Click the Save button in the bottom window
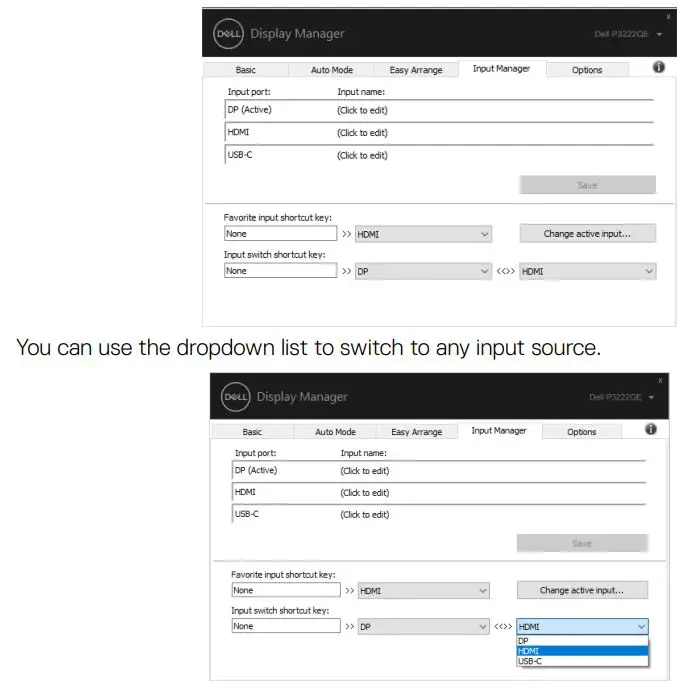678x690 pixels. (x=582, y=543)
